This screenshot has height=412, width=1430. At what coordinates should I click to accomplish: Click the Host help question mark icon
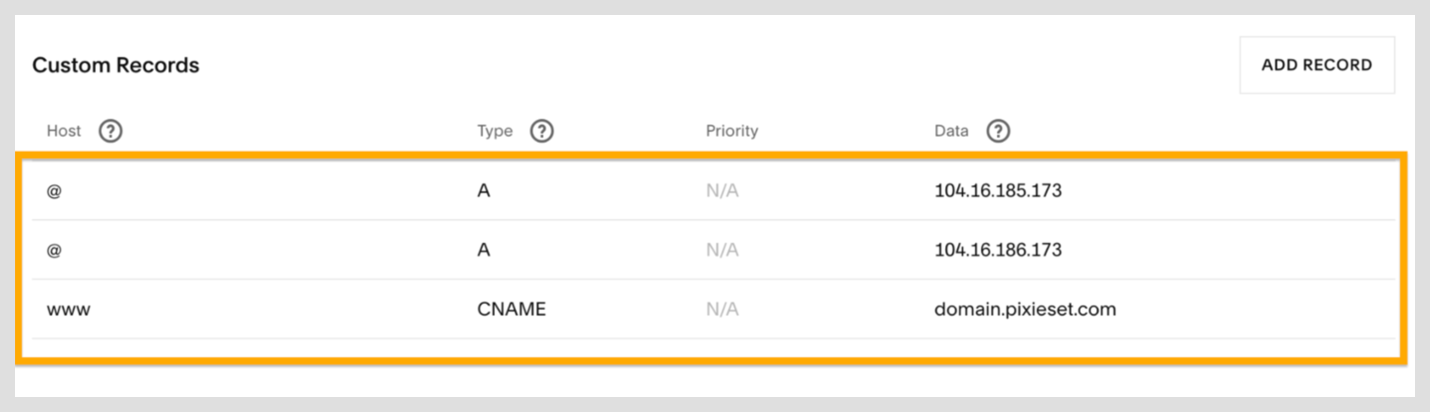coord(111,131)
